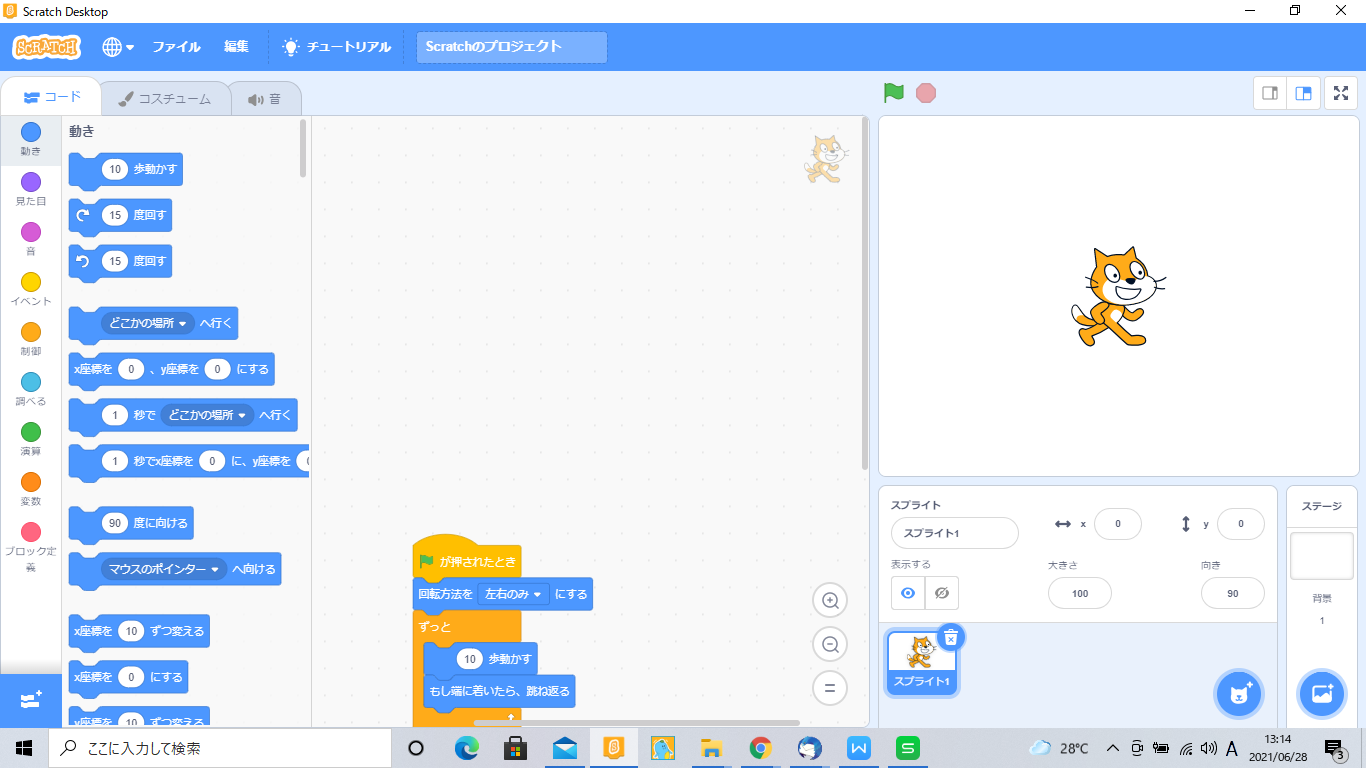
Task: Open the Windows Start menu
Action: pos(24,748)
